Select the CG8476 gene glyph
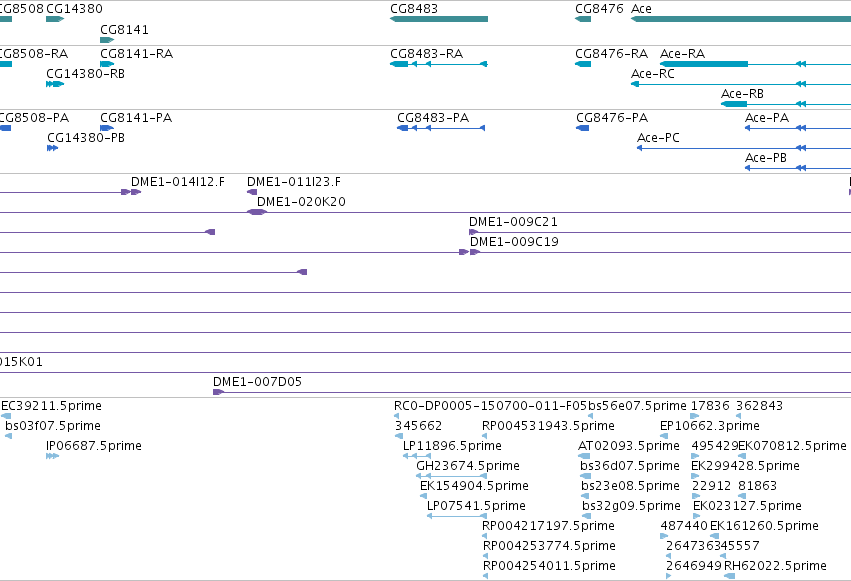 click(583, 19)
